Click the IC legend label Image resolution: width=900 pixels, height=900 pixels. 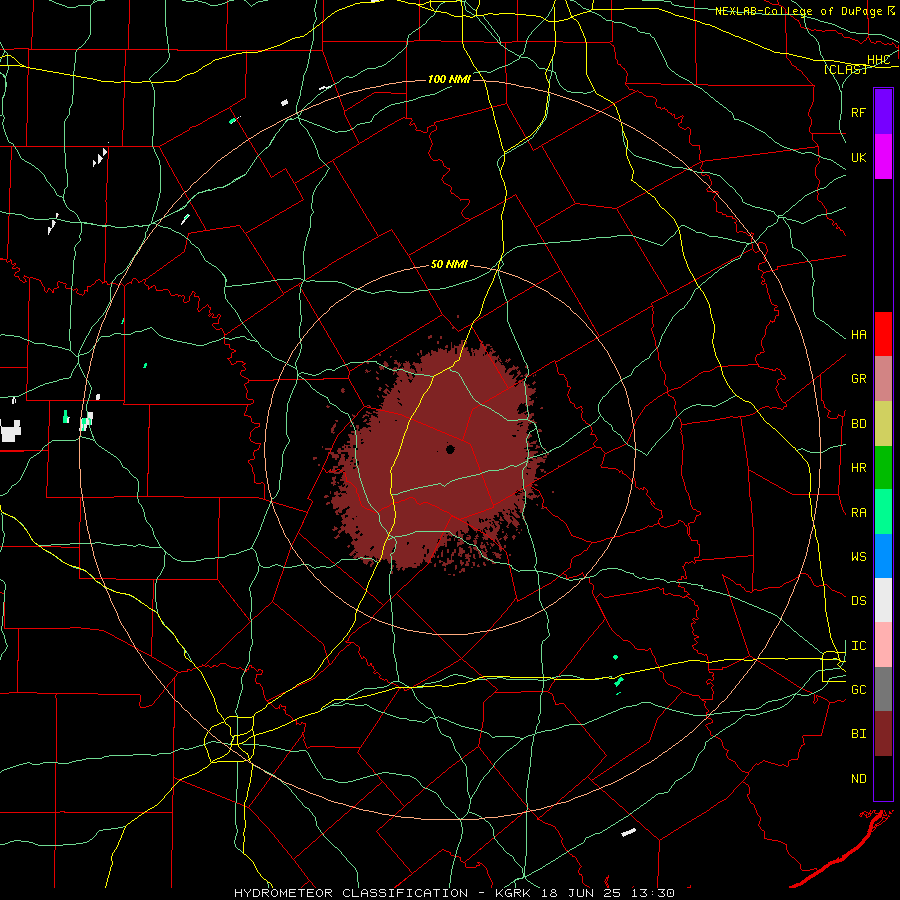coord(858,646)
